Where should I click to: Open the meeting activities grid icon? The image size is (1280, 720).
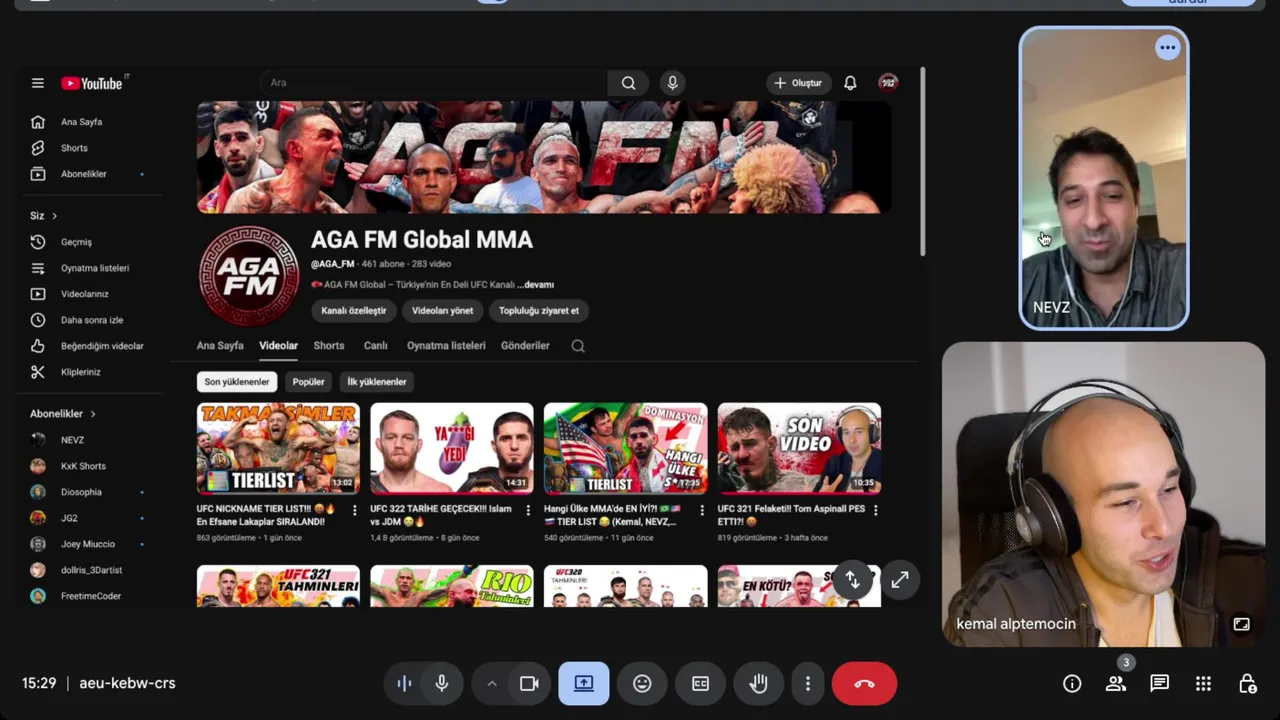pyautogui.click(x=1204, y=684)
